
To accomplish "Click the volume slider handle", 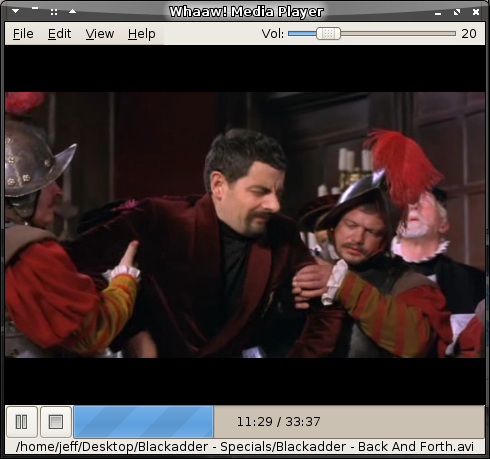I will coord(328,34).
